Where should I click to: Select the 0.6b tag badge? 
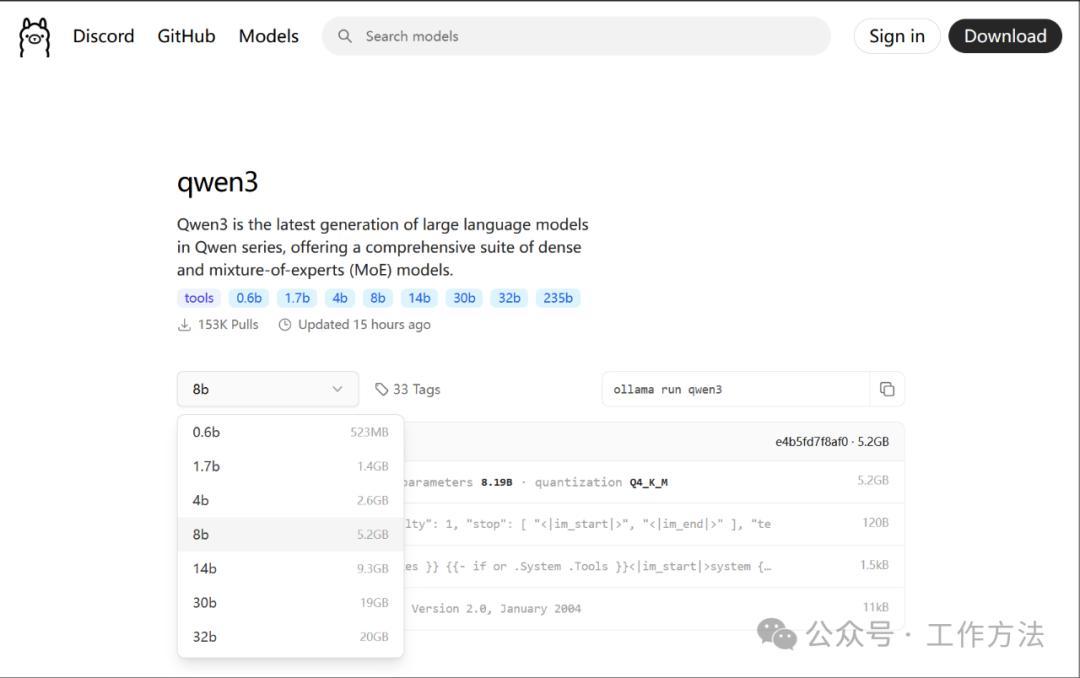[x=249, y=298]
